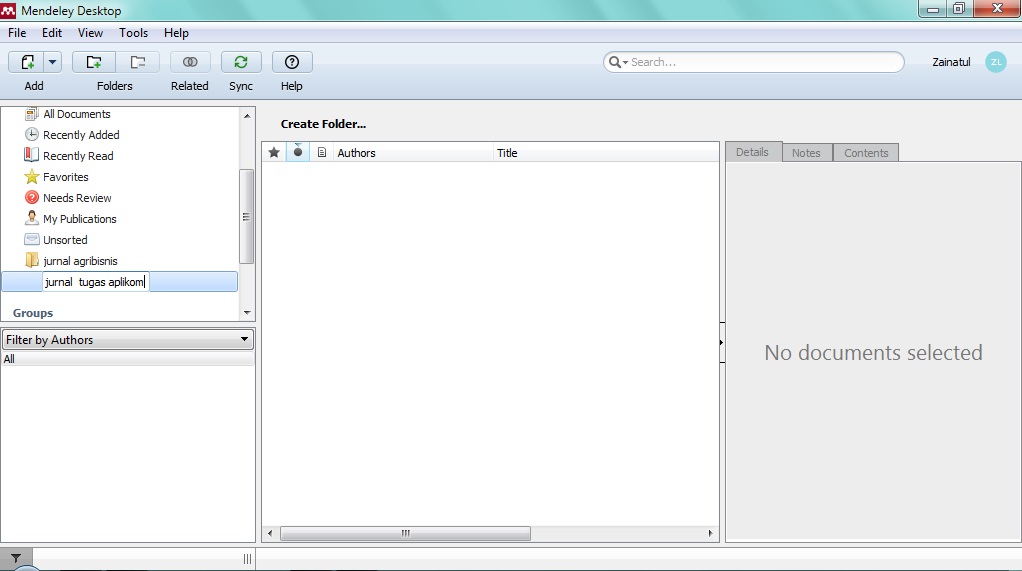The width and height of the screenshot is (1022, 571).
Task: Click the ZL profile avatar
Action: [996, 63]
